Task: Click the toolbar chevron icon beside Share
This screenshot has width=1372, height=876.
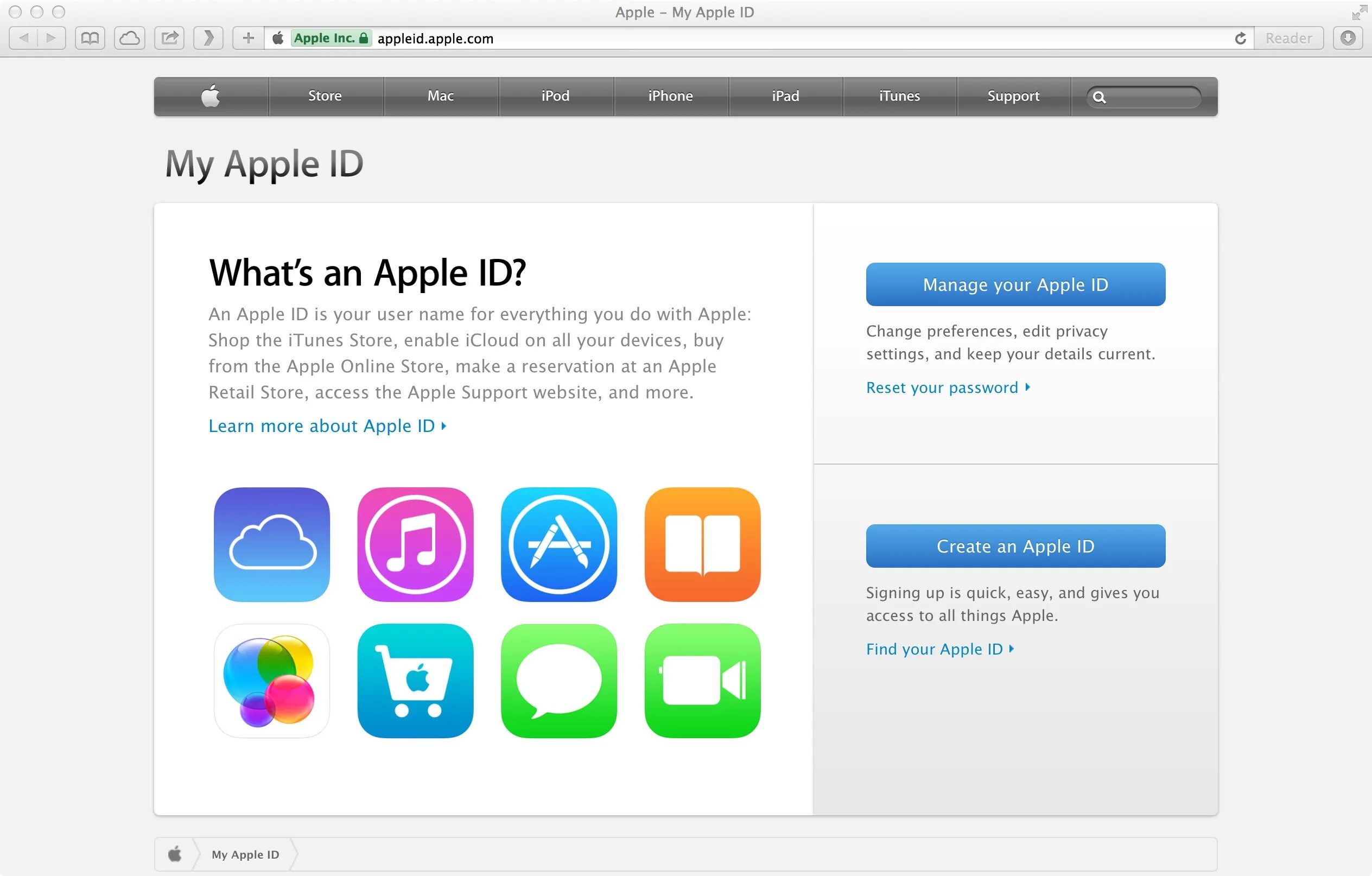Action: 208,38
